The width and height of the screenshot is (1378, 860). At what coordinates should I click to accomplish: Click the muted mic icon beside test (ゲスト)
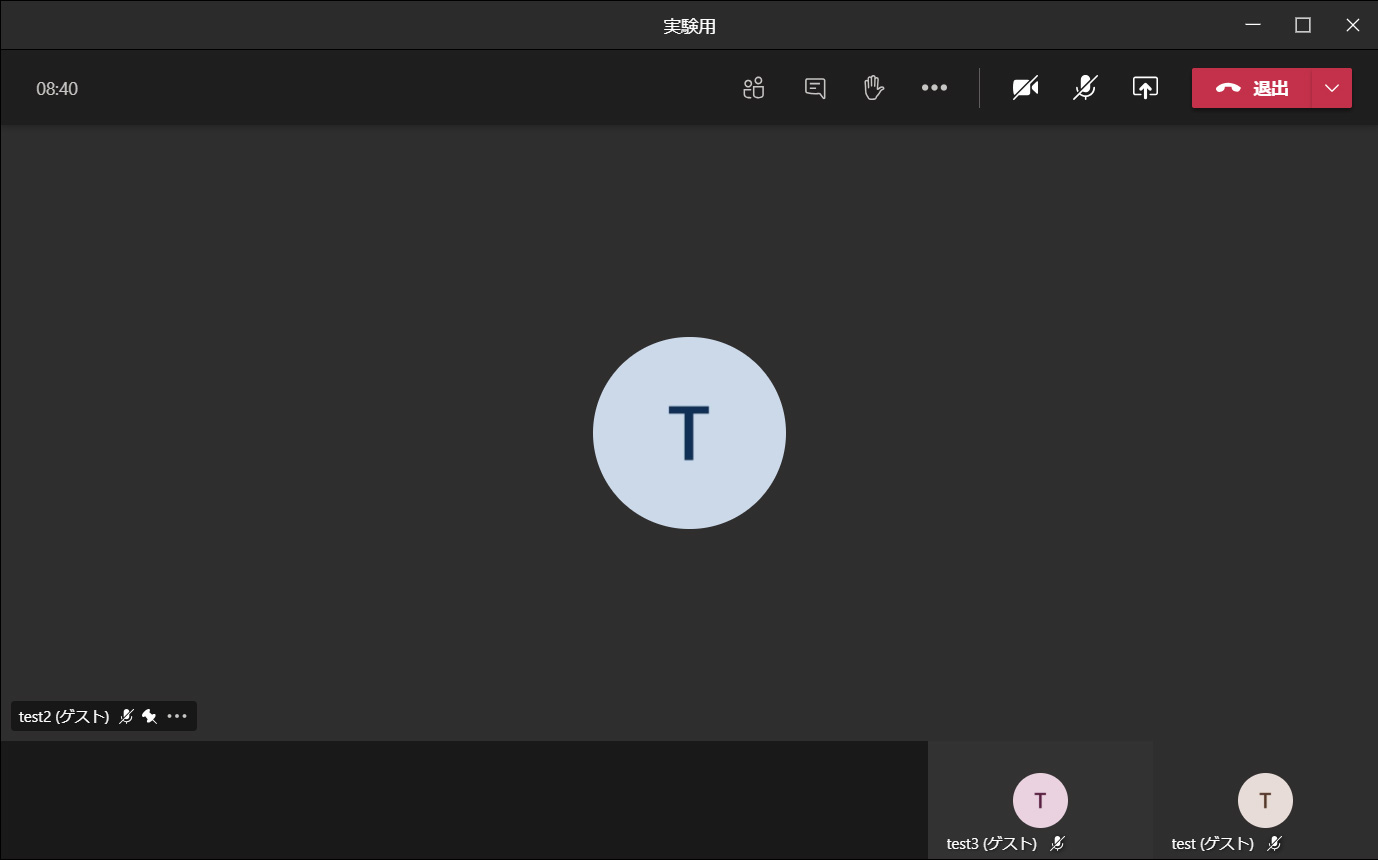pos(1274,844)
